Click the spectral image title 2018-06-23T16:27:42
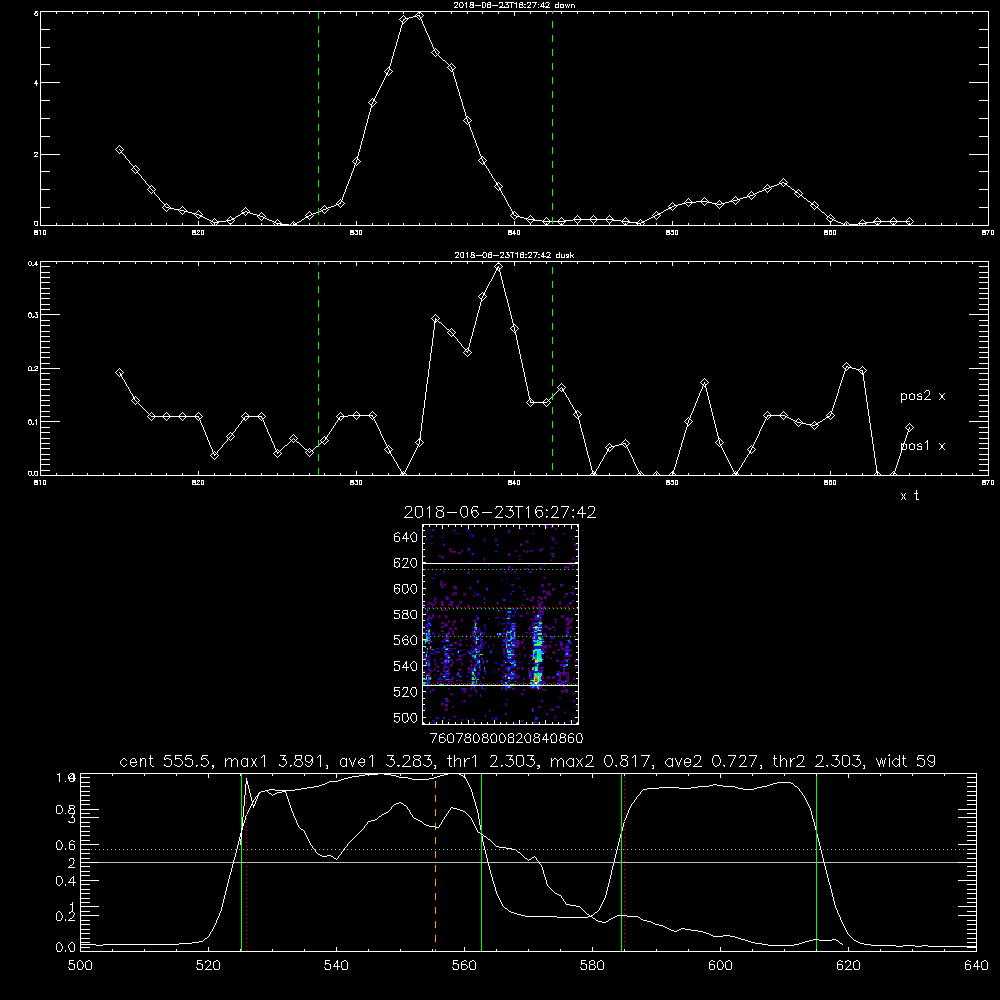The width and height of the screenshot is (1000, 1000). [500, 512]
